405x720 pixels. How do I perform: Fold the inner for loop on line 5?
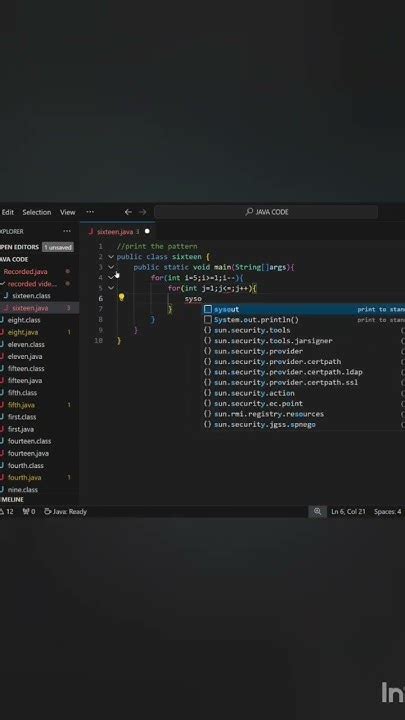[111, 288]
